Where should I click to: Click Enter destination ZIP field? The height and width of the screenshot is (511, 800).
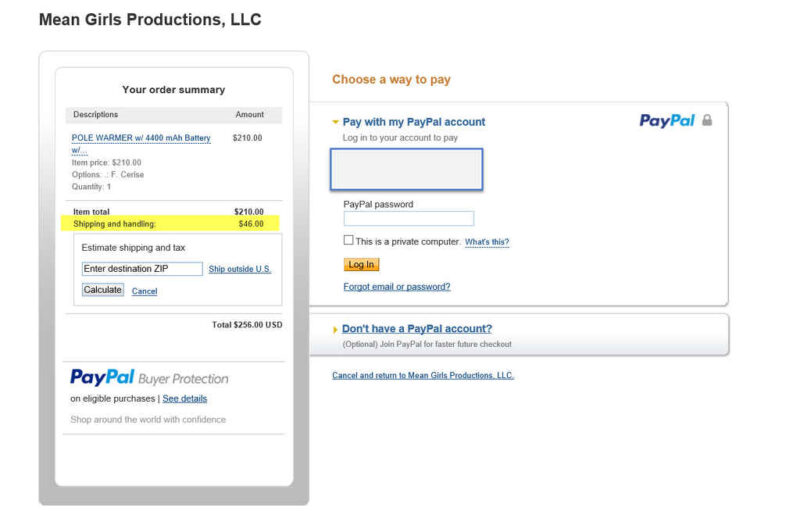click(x=142, y=269)
